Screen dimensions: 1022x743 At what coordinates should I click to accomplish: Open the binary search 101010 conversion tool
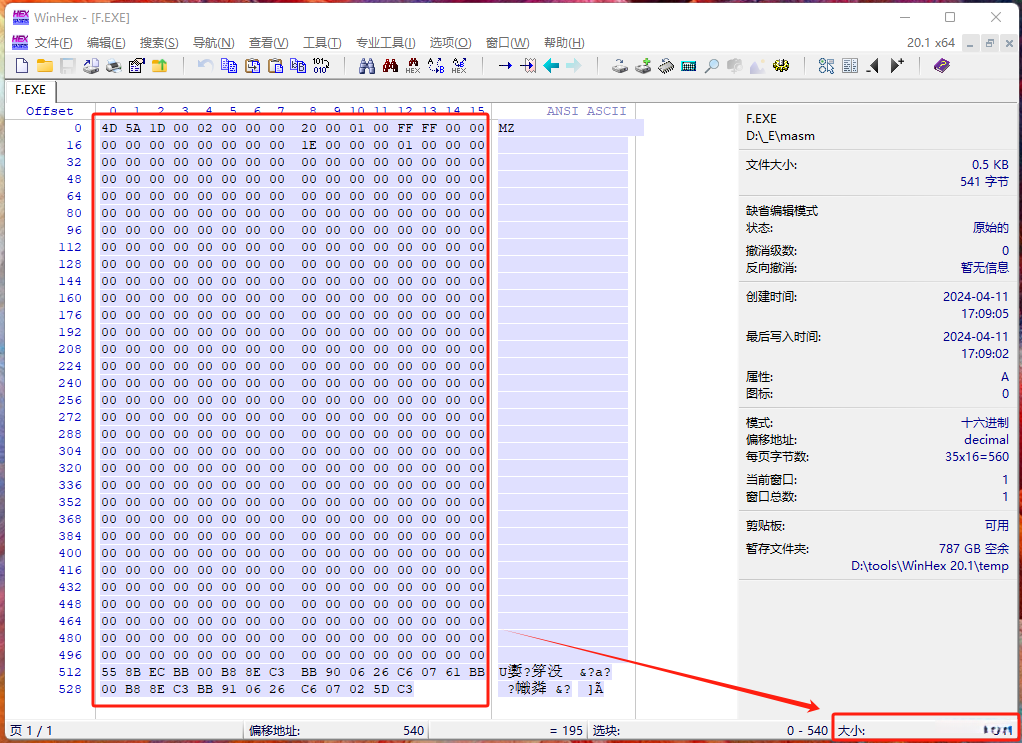pos(320,65)
